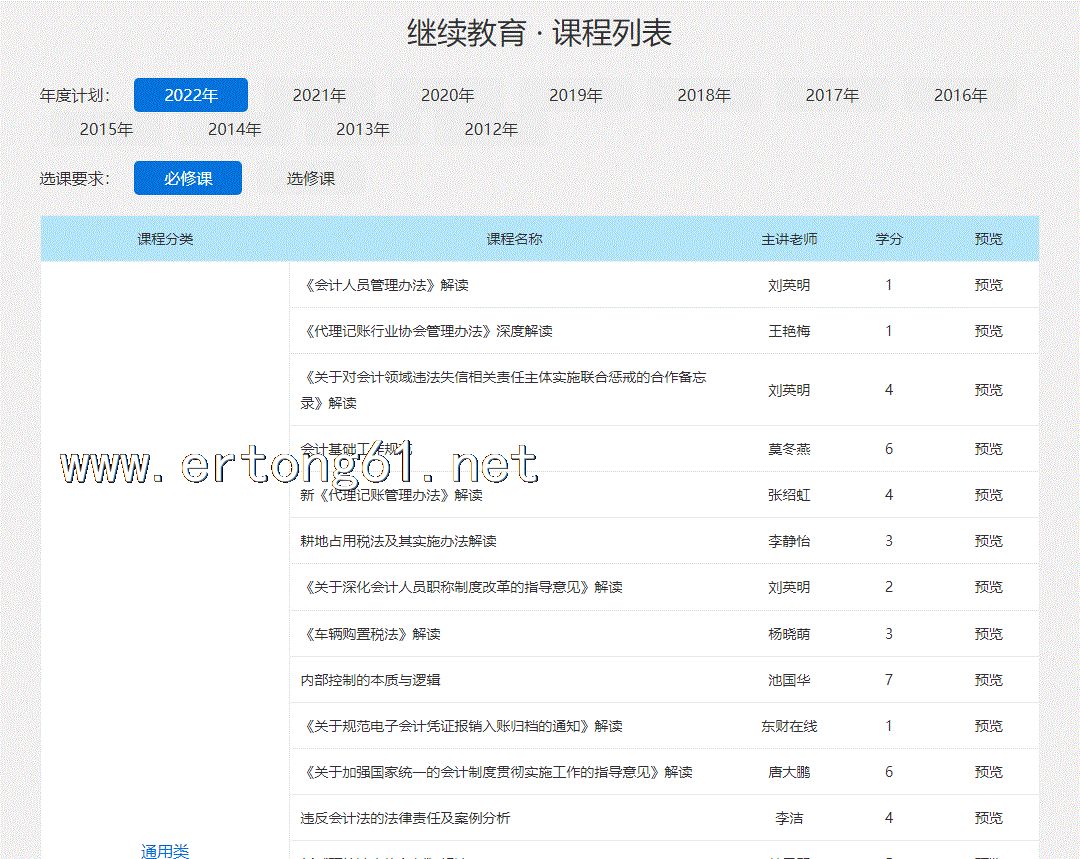
Task: Preview《会计人员管理办法》解读 course
Action: point(988,285)
